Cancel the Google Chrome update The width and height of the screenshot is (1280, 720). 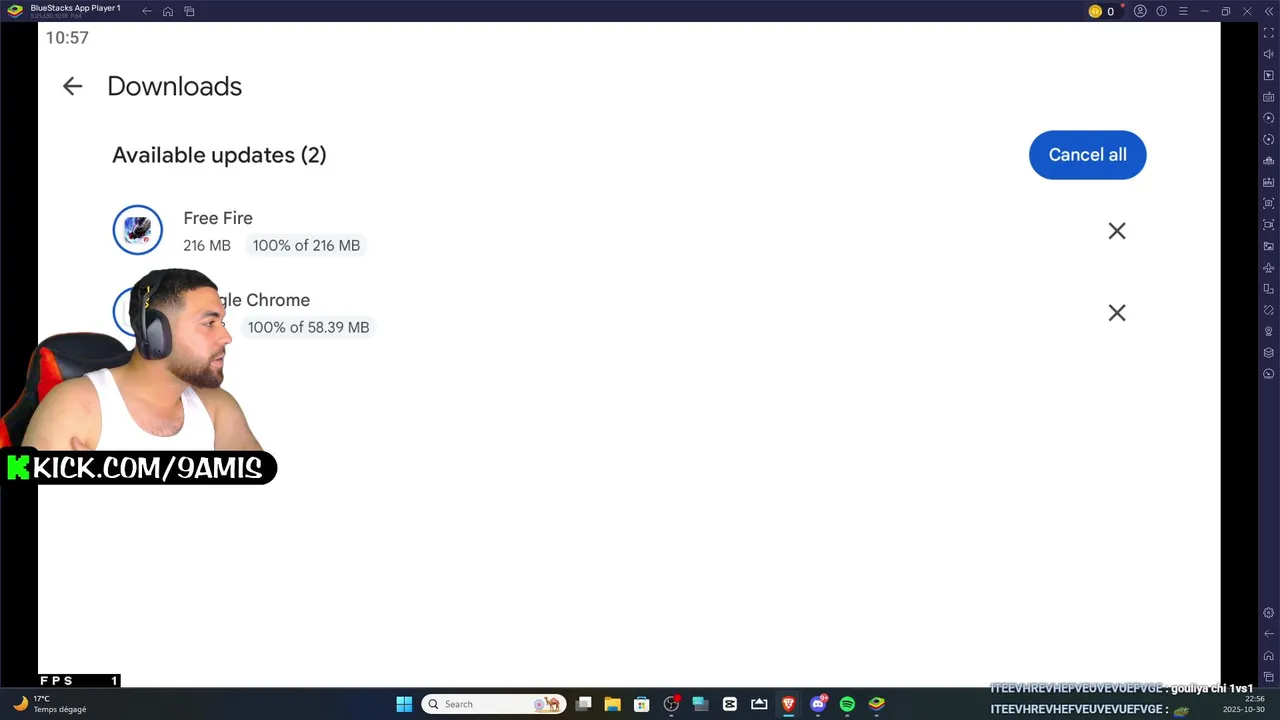(1117, 313)
